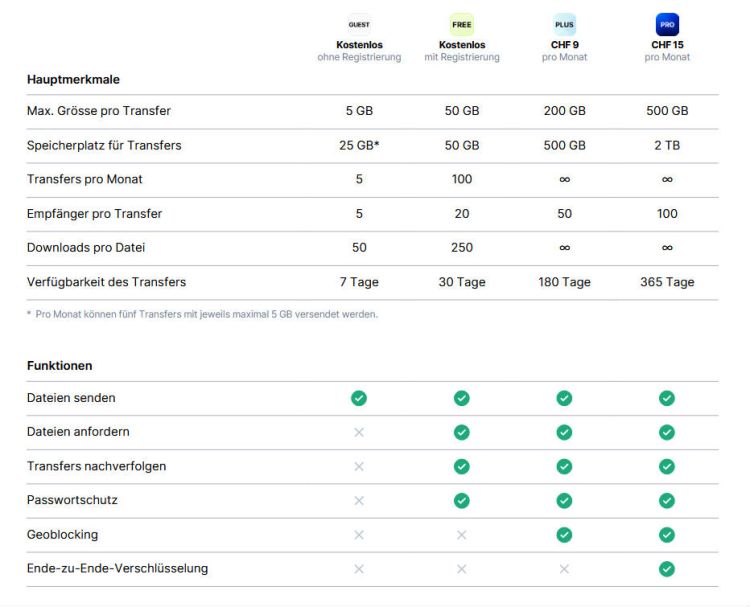Click PLUS checkmark in Geoblocking row
Screen dimensions: 750x607
click(x=564, y=535)
